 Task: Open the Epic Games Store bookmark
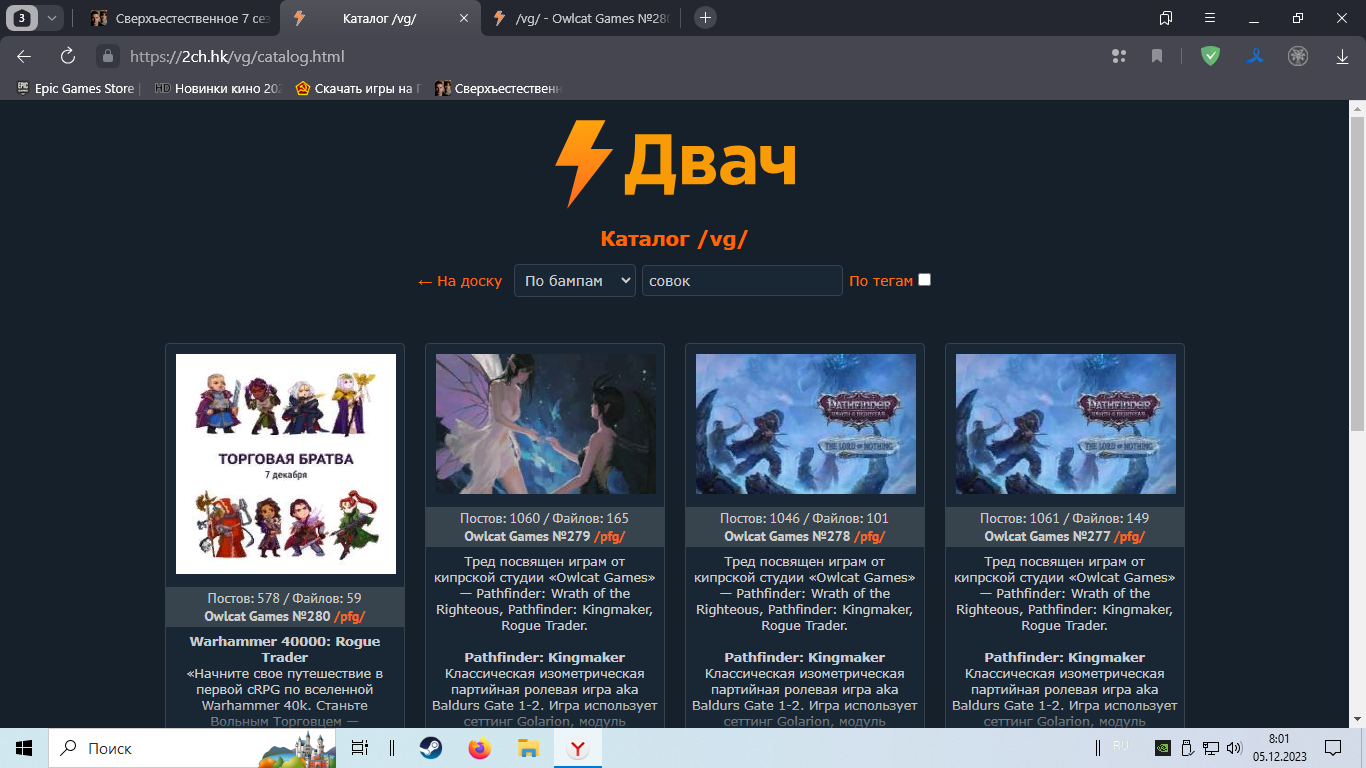pos(76,89)
